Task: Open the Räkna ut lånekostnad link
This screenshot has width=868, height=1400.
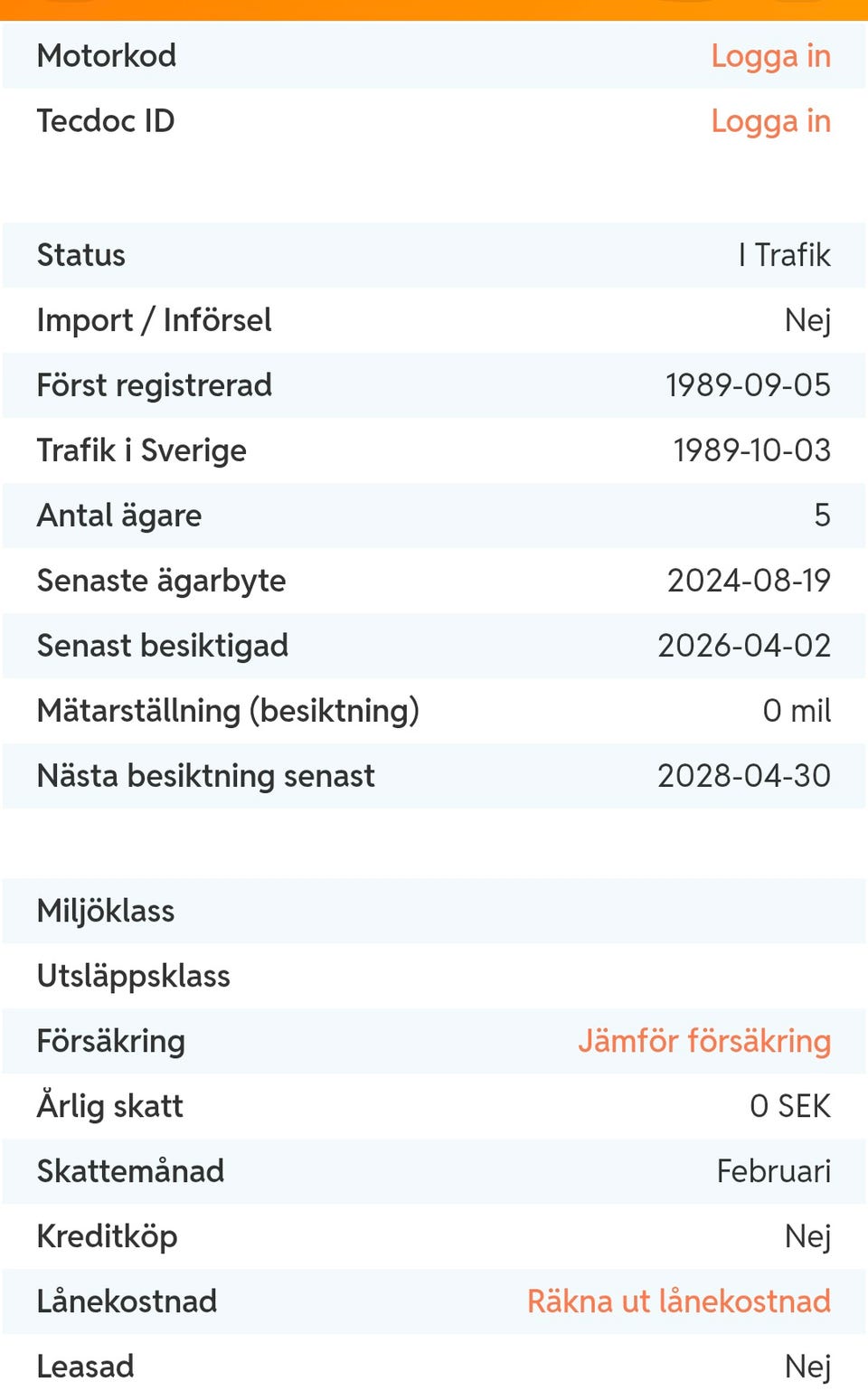Action: click(x=679, y=1301)
